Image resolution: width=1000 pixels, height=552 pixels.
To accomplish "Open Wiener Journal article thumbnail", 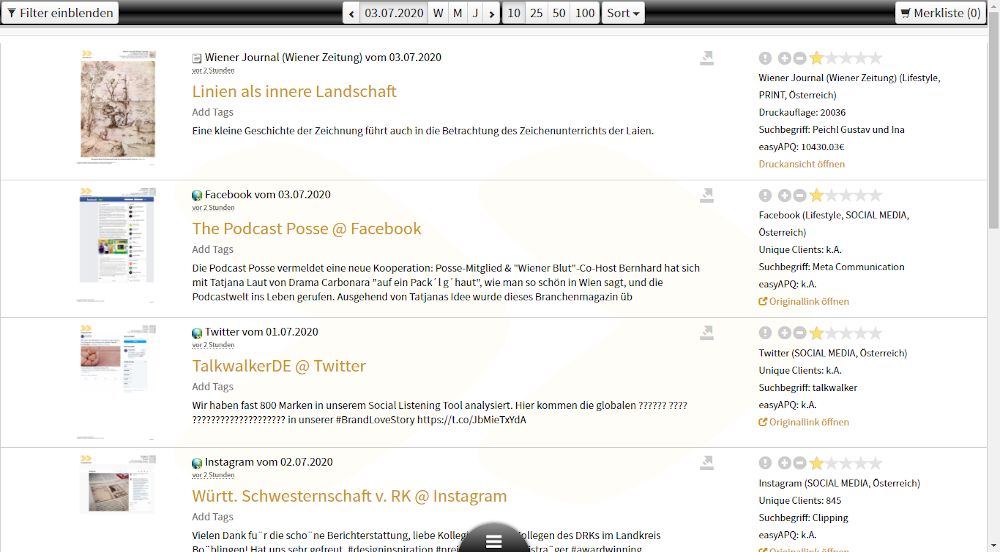I will point(117,106).
